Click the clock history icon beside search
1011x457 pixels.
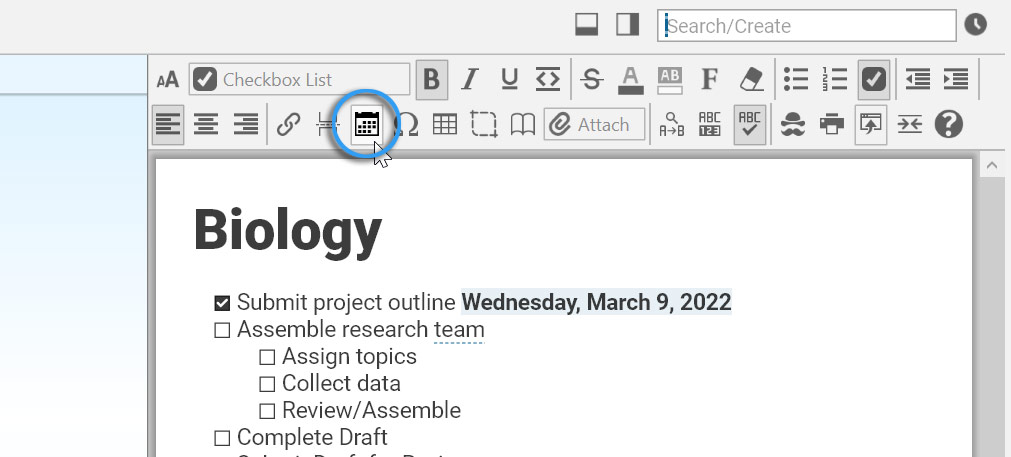click(975, 25)
